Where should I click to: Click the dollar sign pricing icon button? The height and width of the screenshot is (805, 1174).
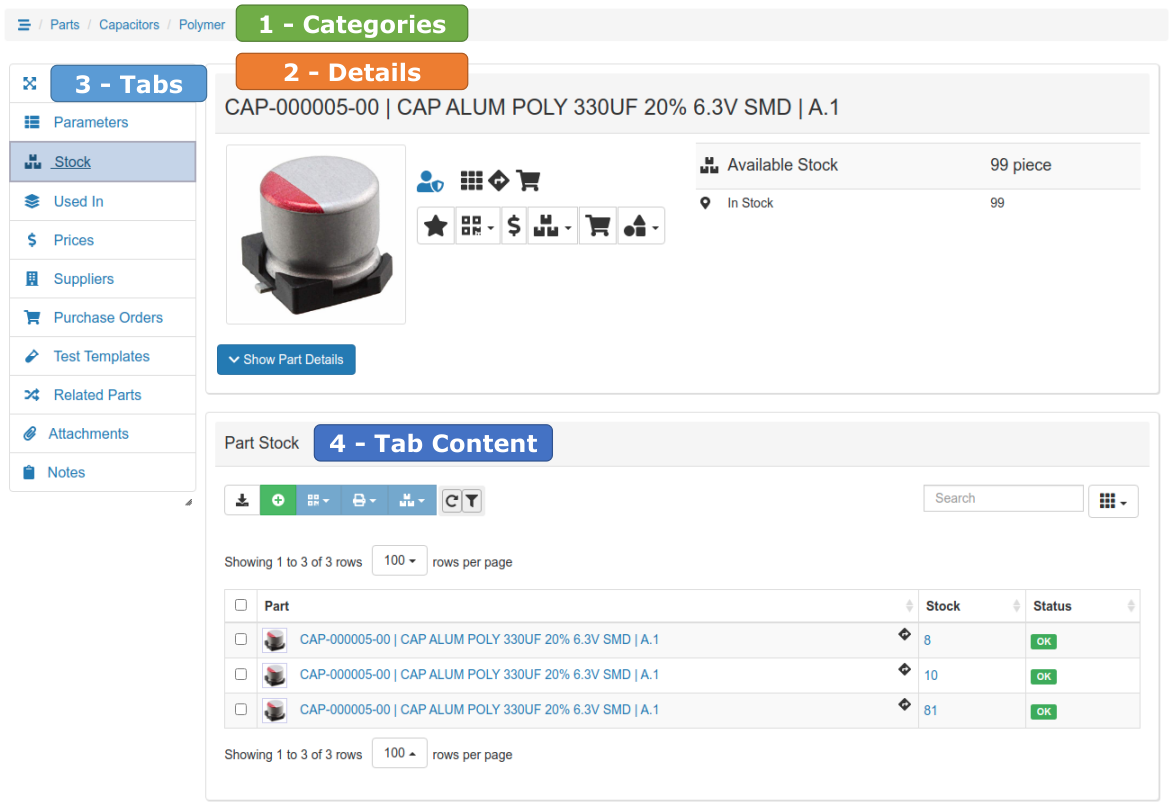pos(514,226)
